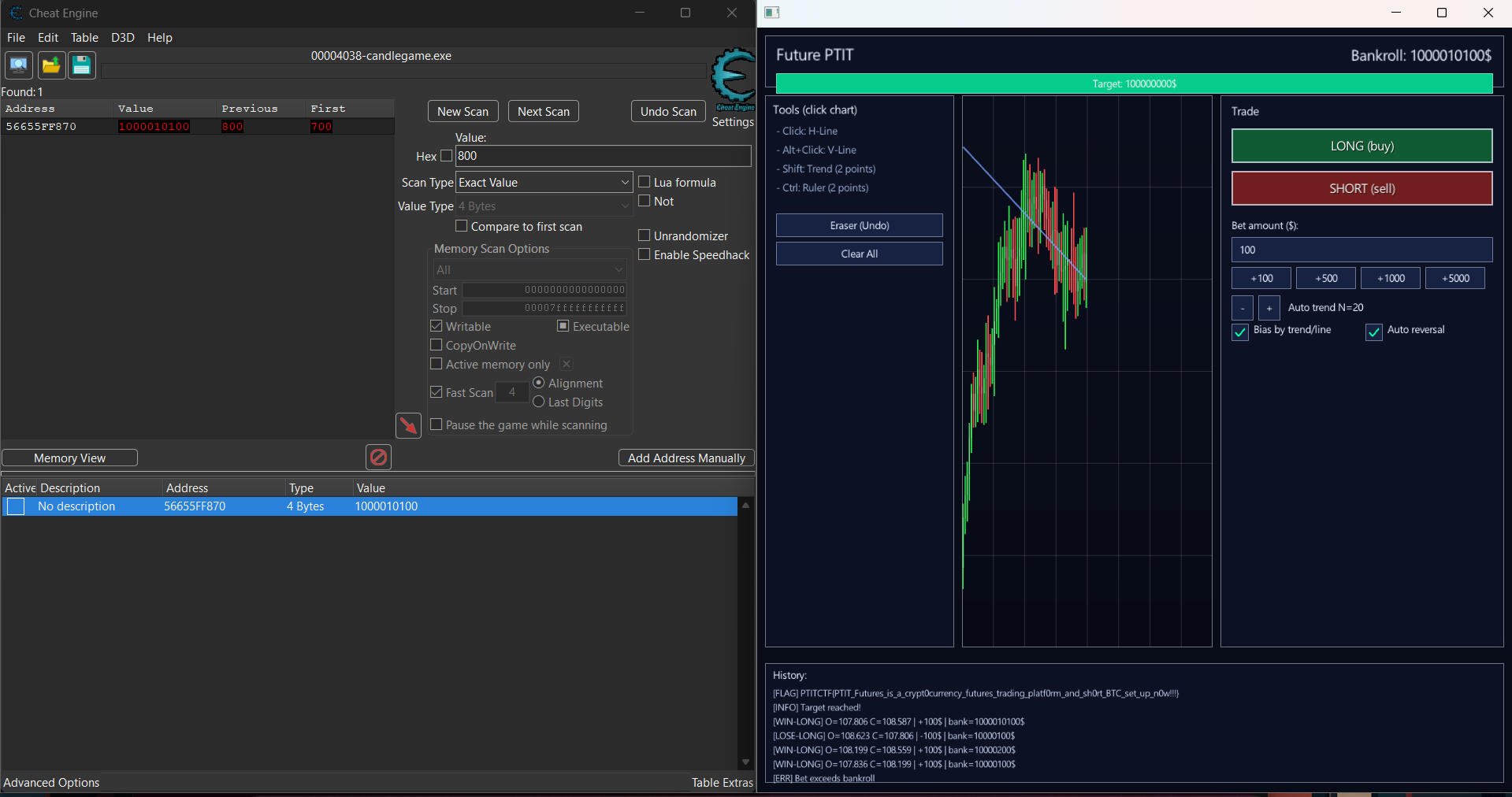Expand the Value Type dropdown
The width and height of the screenshot is (1512, 797).
point(544,206)
